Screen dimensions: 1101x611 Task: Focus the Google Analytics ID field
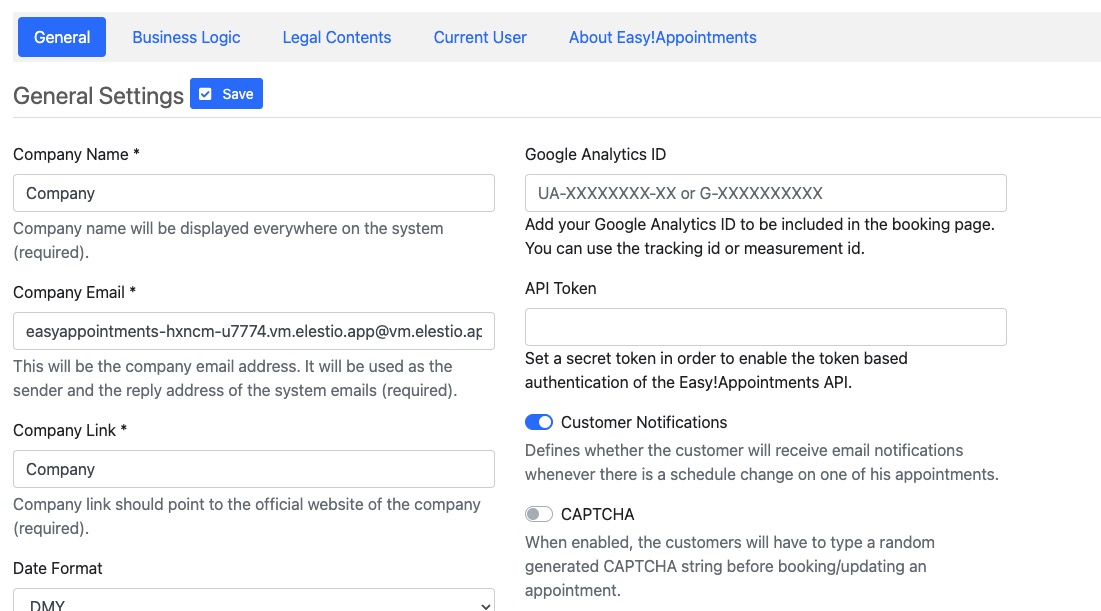tap(765, 193)
